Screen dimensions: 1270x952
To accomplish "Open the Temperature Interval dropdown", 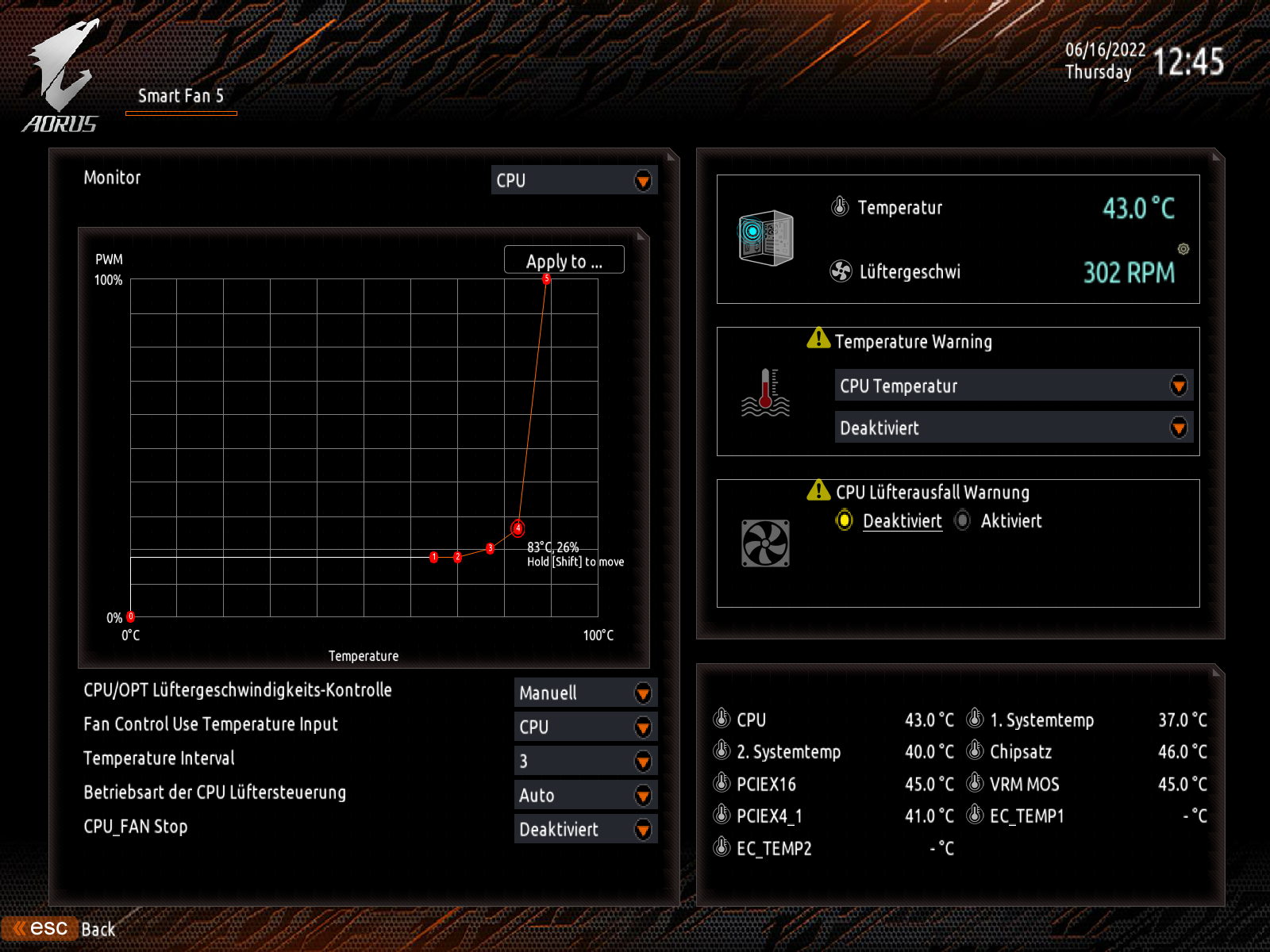I will pyautogui.click(x=586, y=761).
